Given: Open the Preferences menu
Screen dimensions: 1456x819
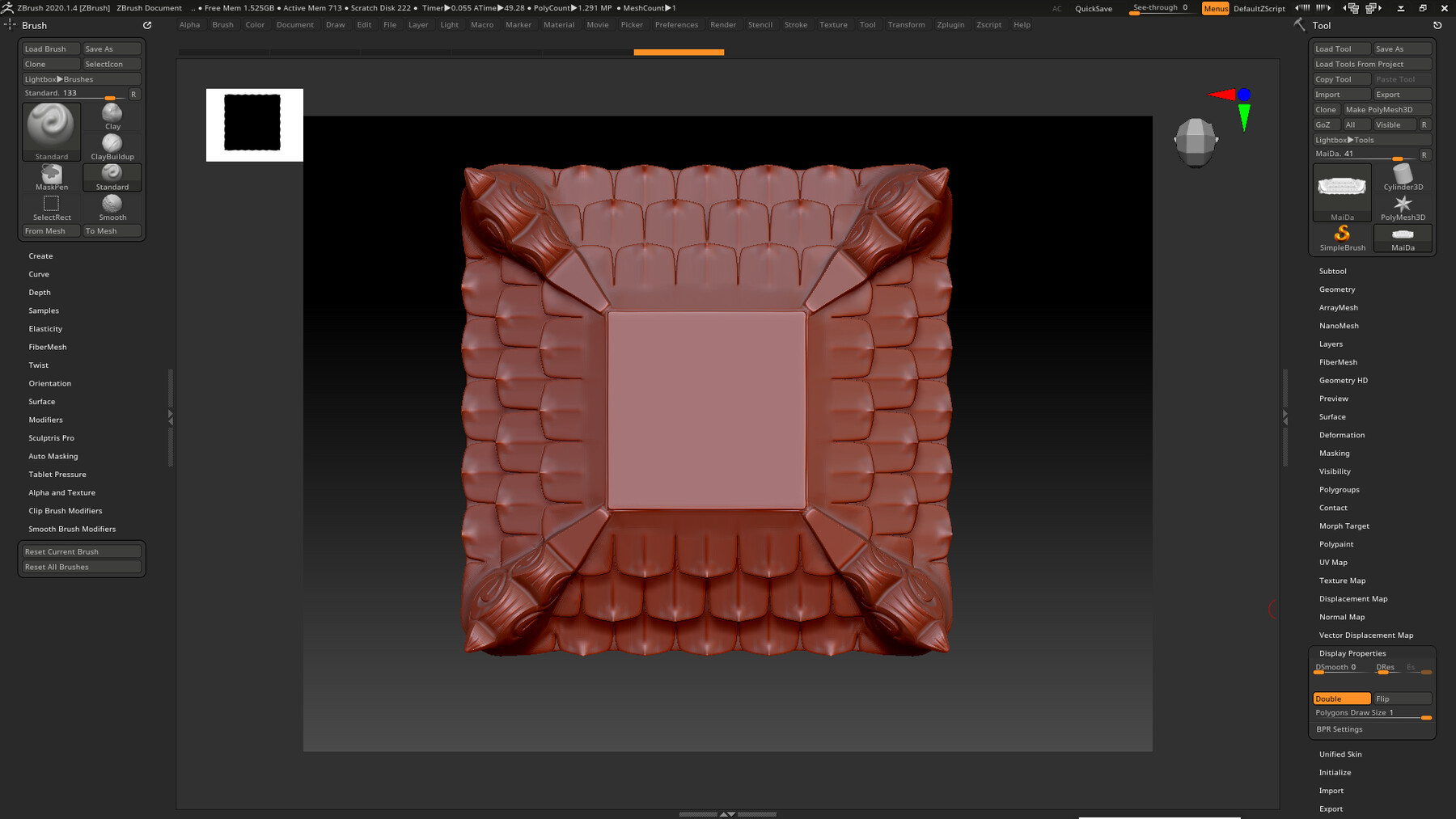Looking at the screenshot, I should pos(676,24).
